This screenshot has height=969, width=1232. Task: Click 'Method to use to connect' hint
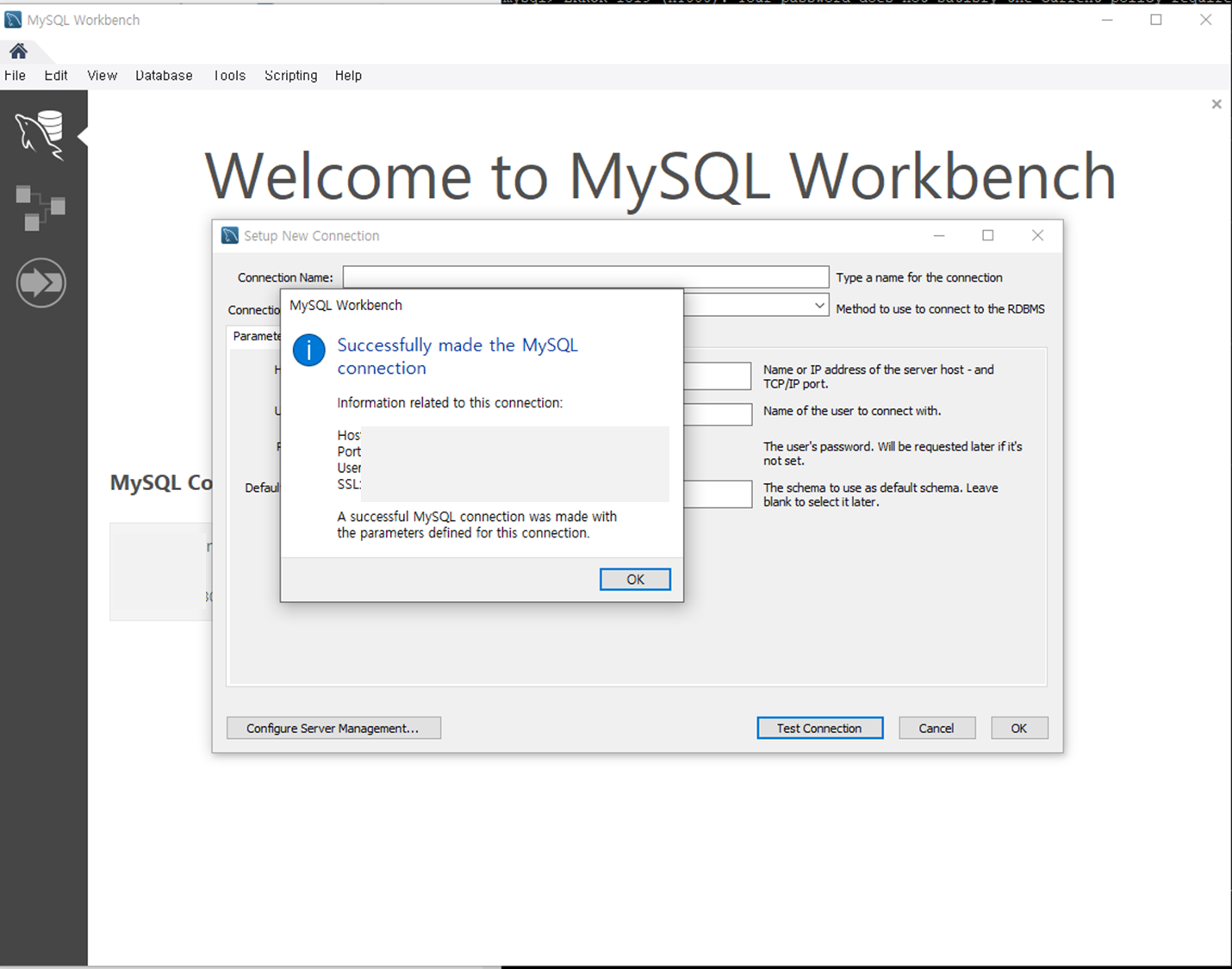pos(940,308)
